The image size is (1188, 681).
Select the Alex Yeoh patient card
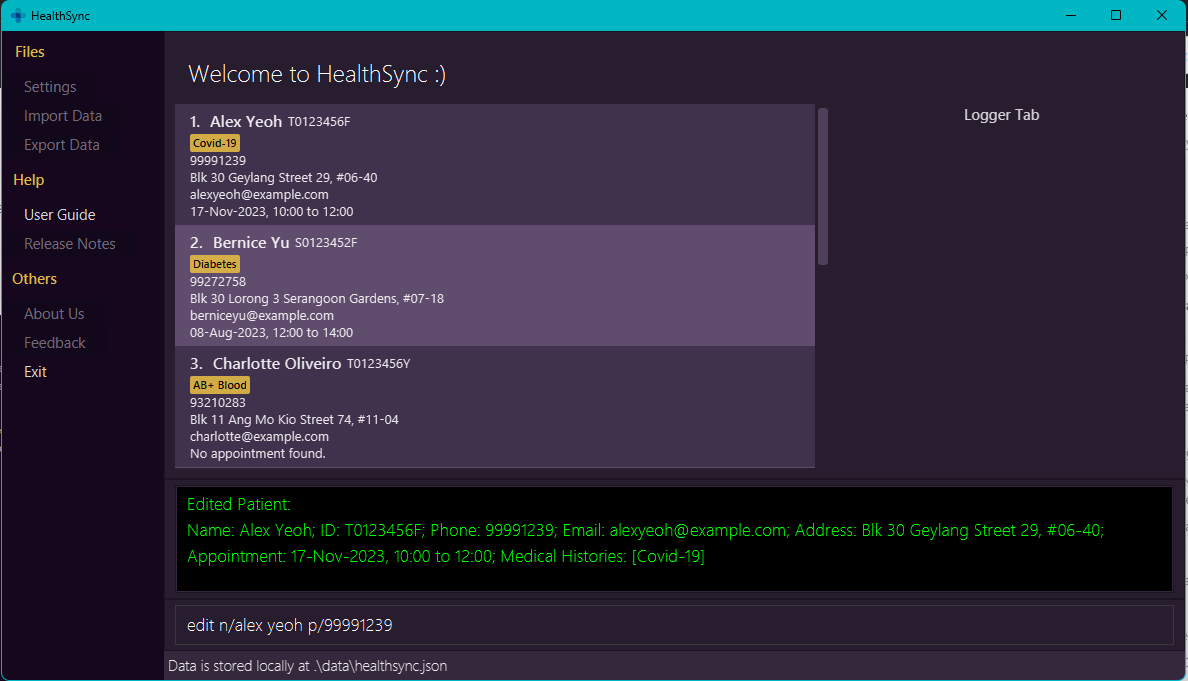(495, 165)
